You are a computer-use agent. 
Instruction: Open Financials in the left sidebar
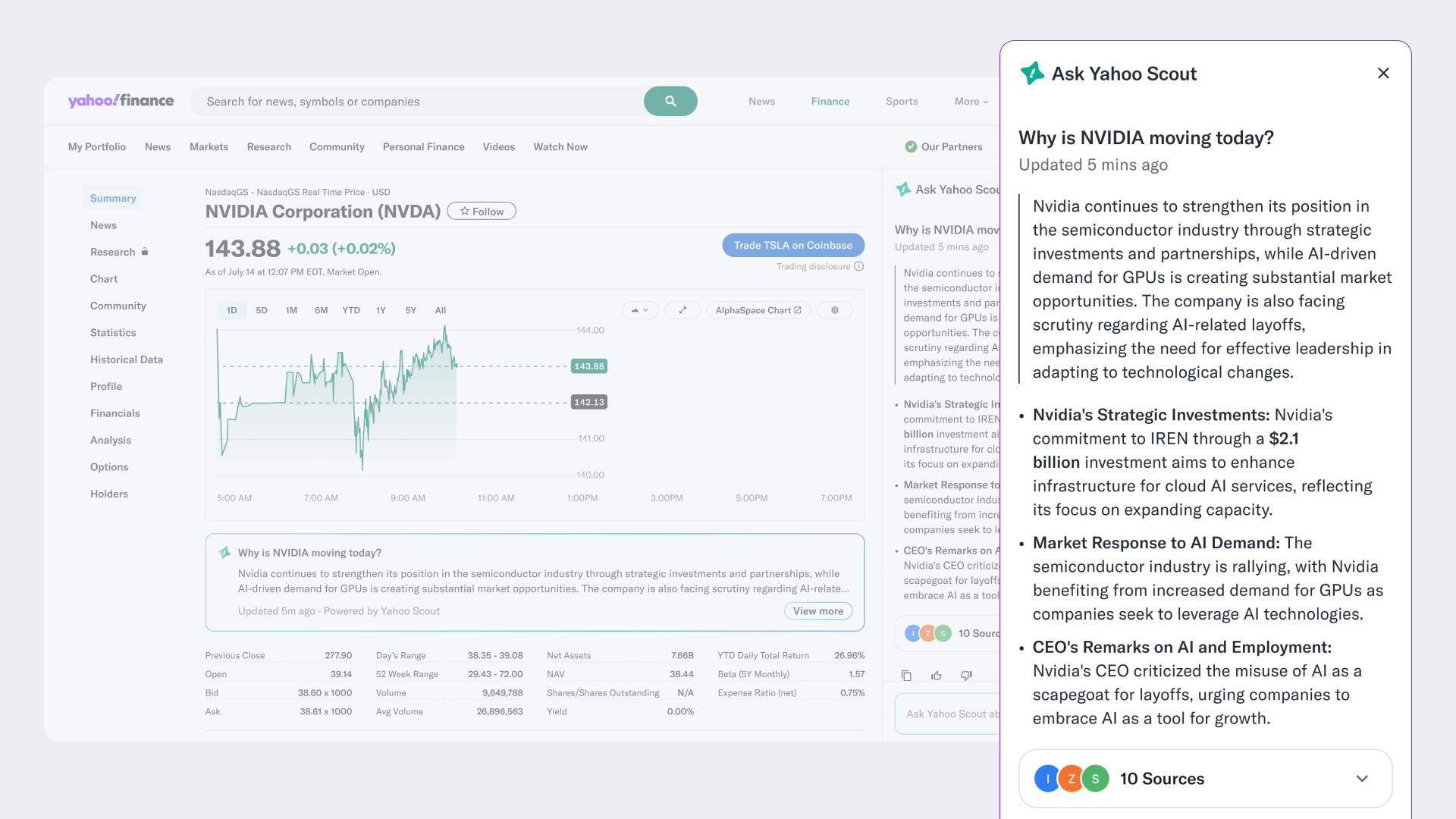click(115, 413)
